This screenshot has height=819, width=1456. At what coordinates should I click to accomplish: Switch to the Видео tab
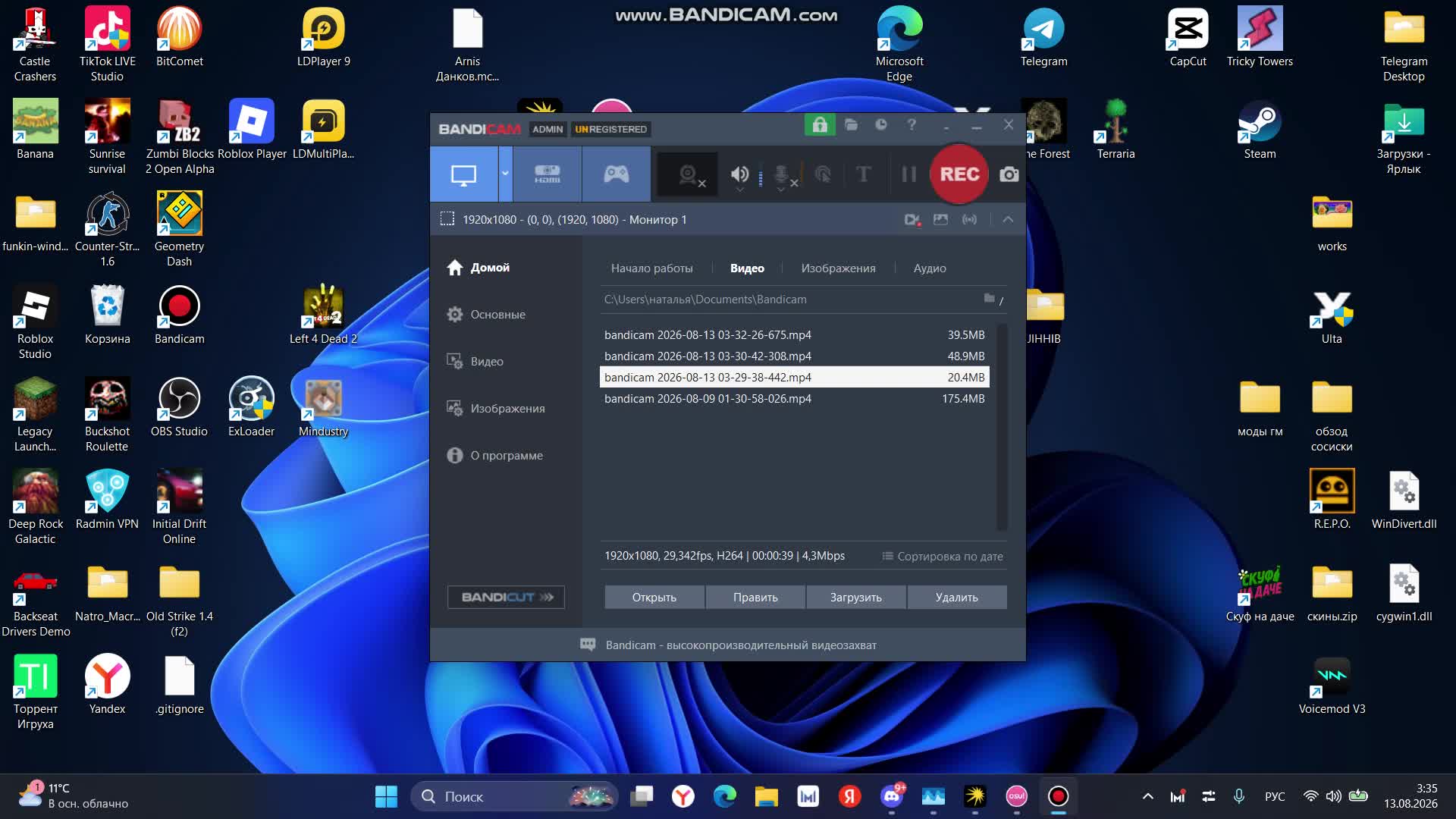pyautogui.click(x=747, y=268)
